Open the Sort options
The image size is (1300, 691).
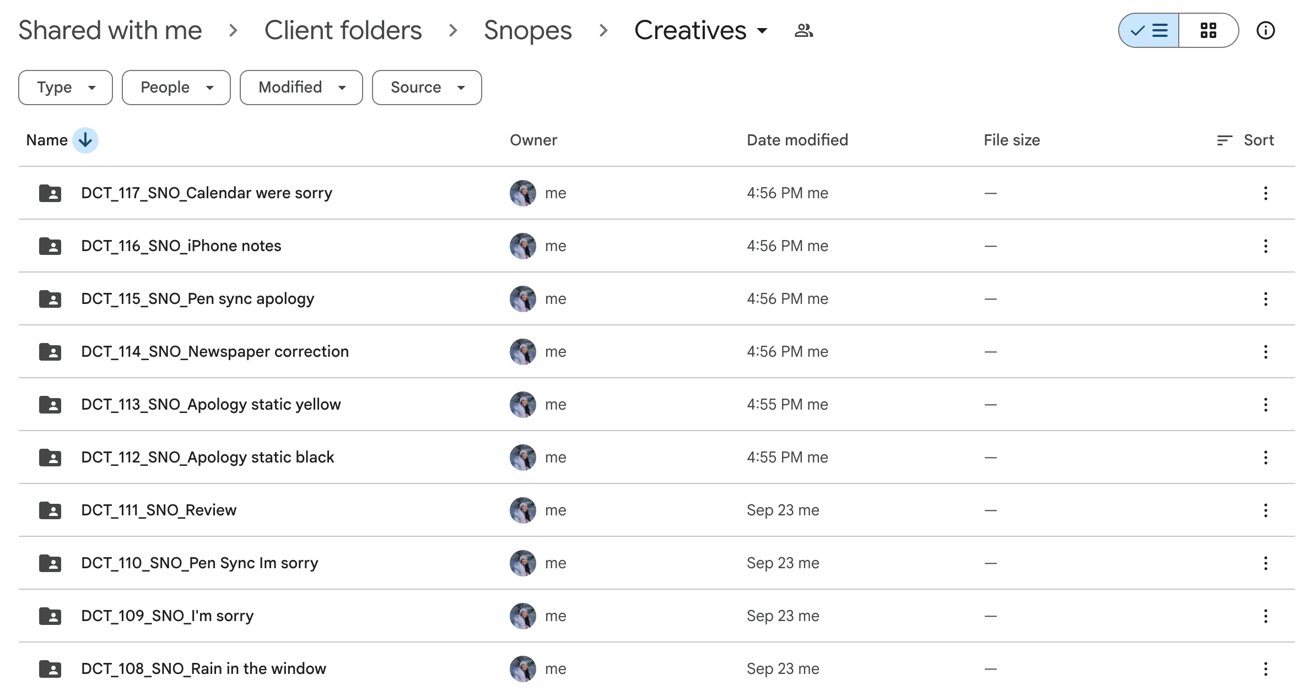[x=1245, y=140]
